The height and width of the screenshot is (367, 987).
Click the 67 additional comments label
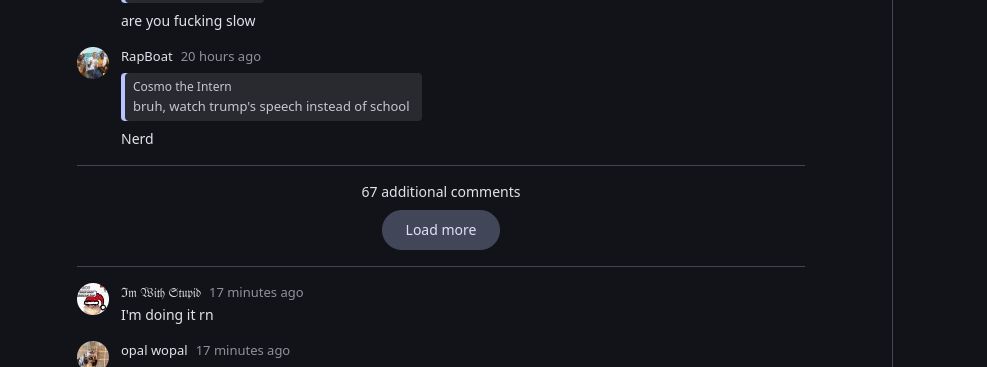coord(441,192)
